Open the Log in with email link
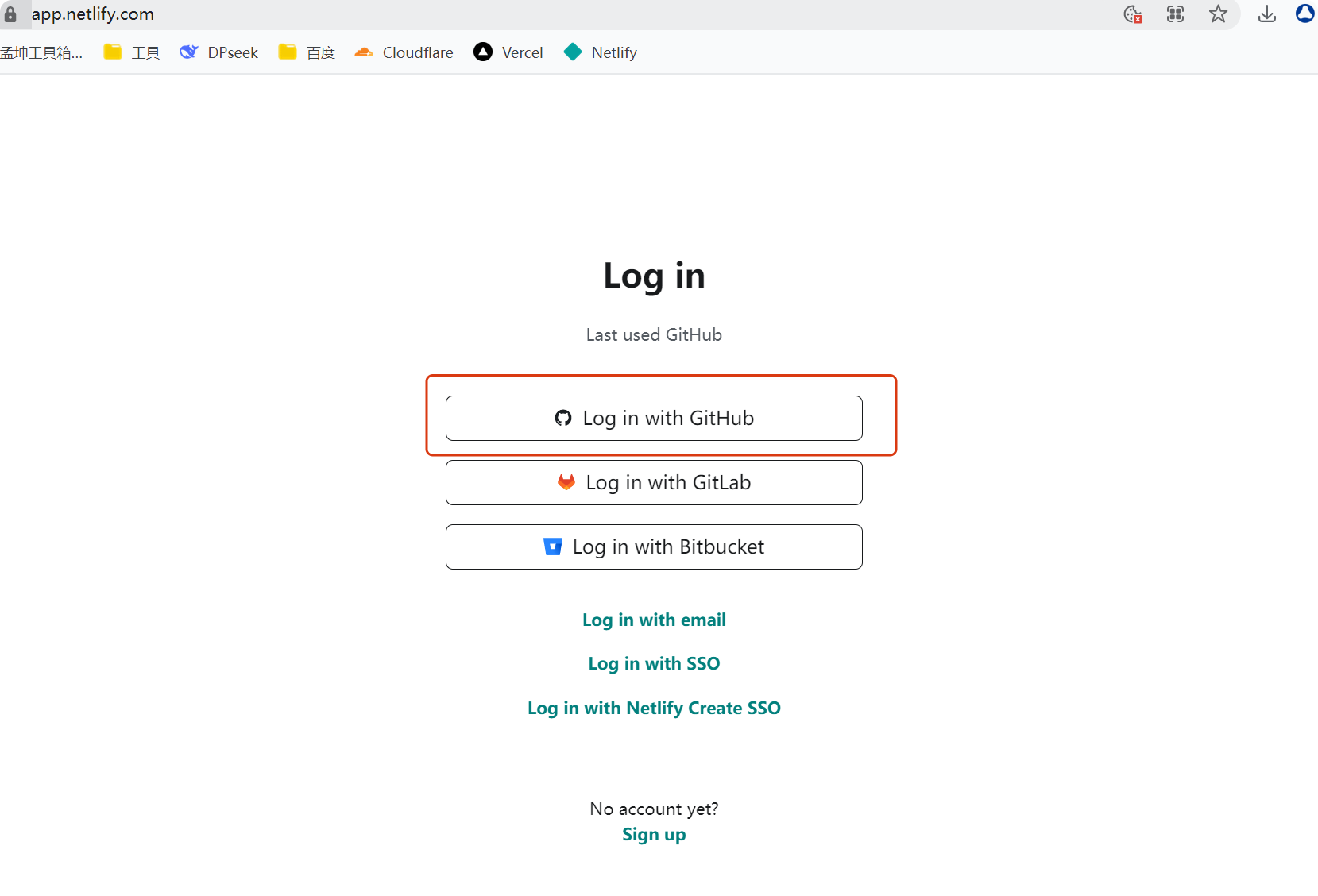This screenshot has width=1318, height=896. 654,620
